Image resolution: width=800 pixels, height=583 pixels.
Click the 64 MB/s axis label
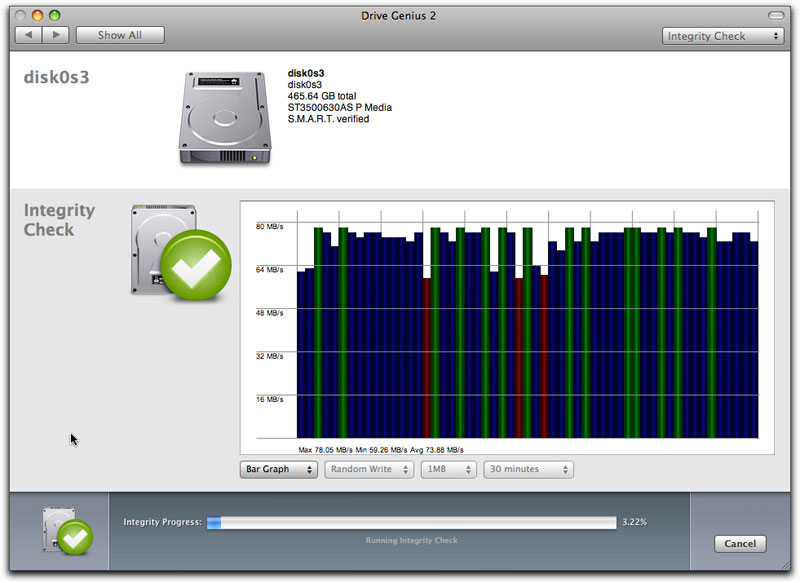tap(269, 269)
